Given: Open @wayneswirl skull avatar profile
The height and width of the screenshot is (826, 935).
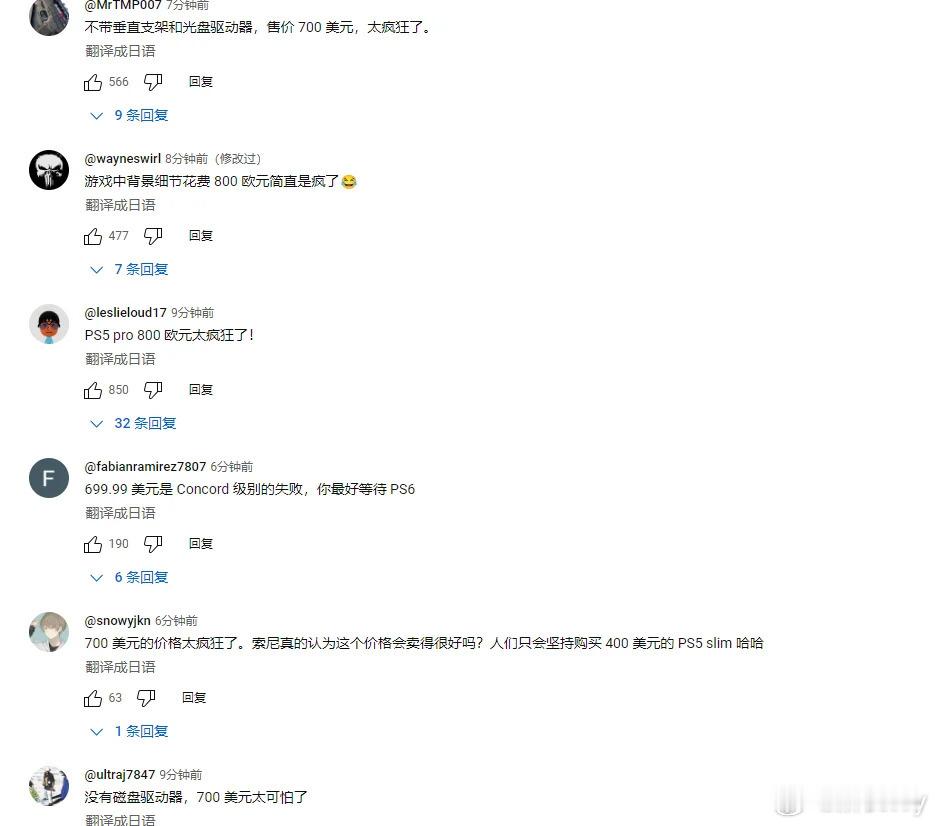Looking at the screenshot, I should 49,170.
